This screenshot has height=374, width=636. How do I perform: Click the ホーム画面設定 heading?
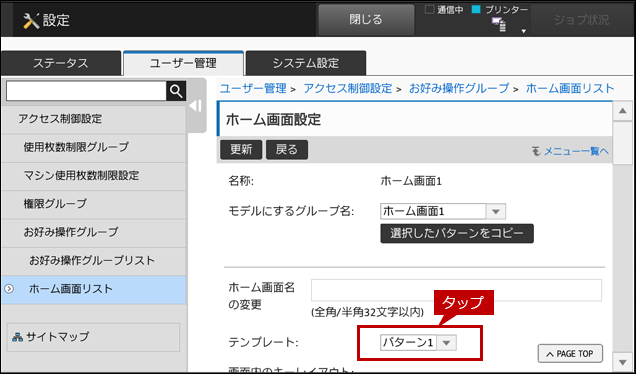273,120
